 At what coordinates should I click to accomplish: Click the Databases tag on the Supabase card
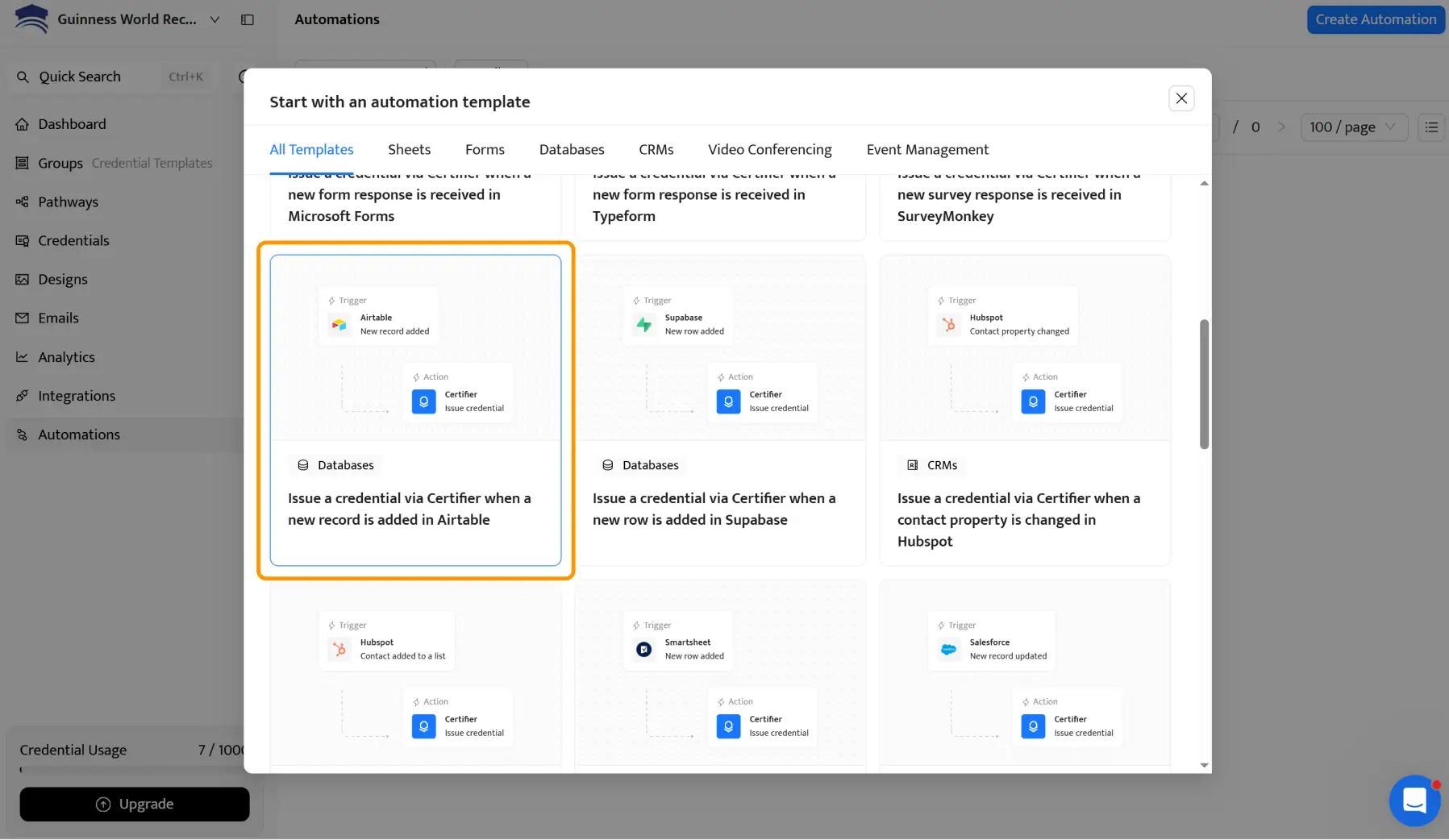click(640, 465)
